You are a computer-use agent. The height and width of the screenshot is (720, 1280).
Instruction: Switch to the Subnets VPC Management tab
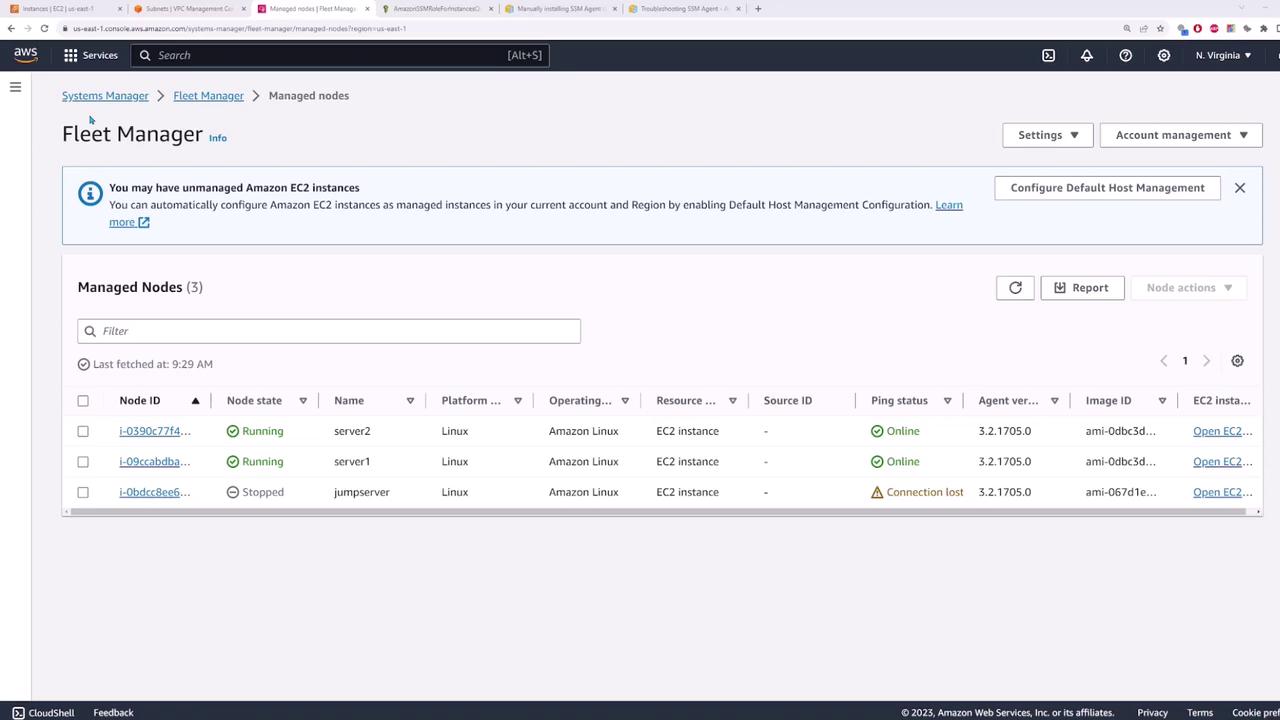(x=188, y=9)
